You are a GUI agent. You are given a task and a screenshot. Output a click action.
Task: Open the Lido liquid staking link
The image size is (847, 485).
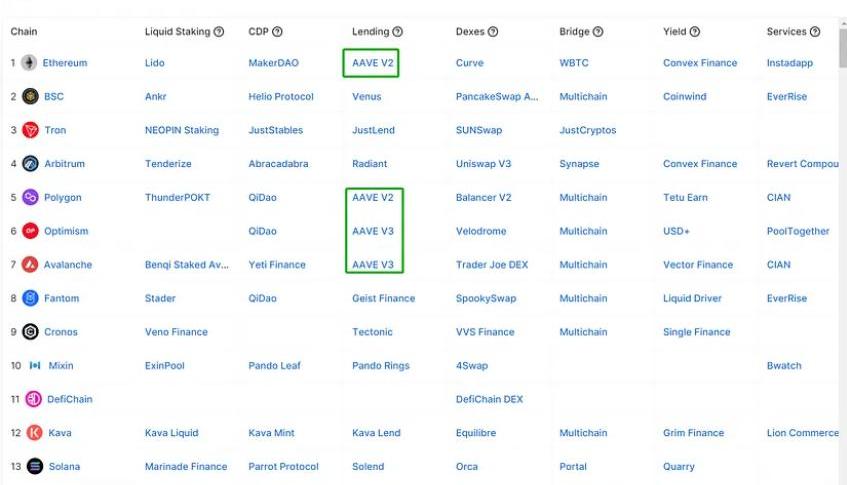154,63
